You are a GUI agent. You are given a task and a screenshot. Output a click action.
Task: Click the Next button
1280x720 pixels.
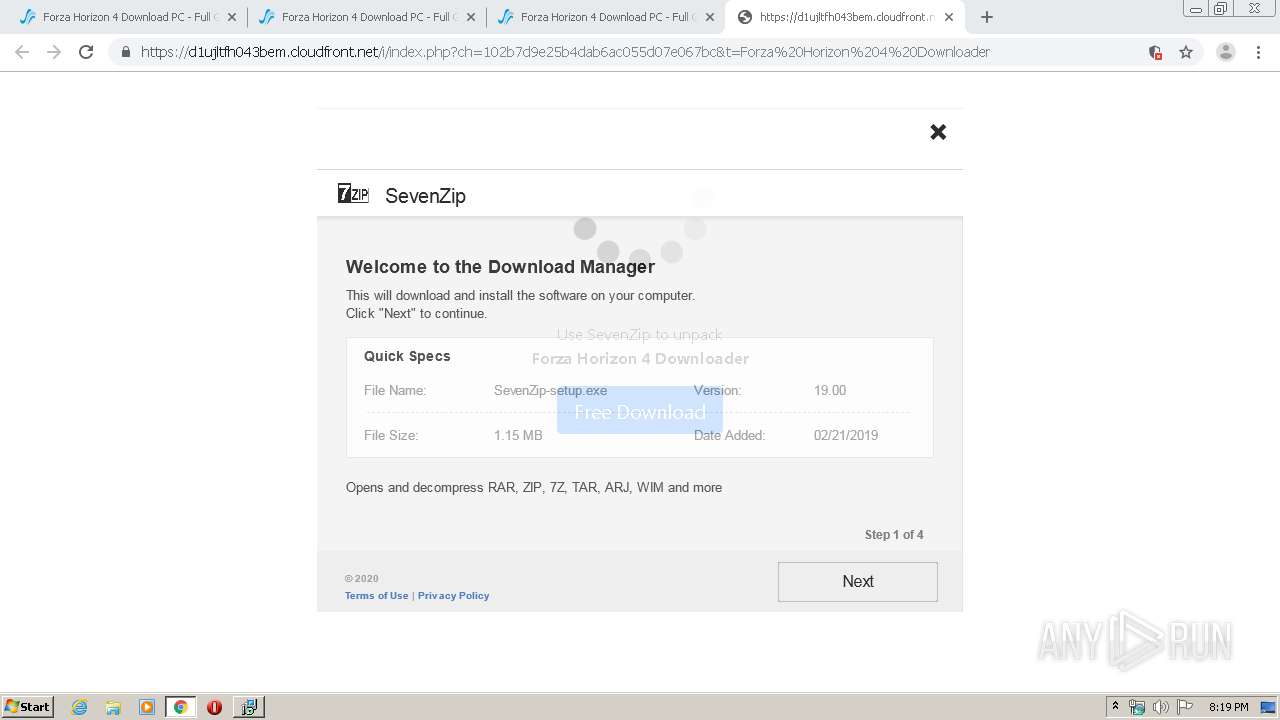pos(857,581)
